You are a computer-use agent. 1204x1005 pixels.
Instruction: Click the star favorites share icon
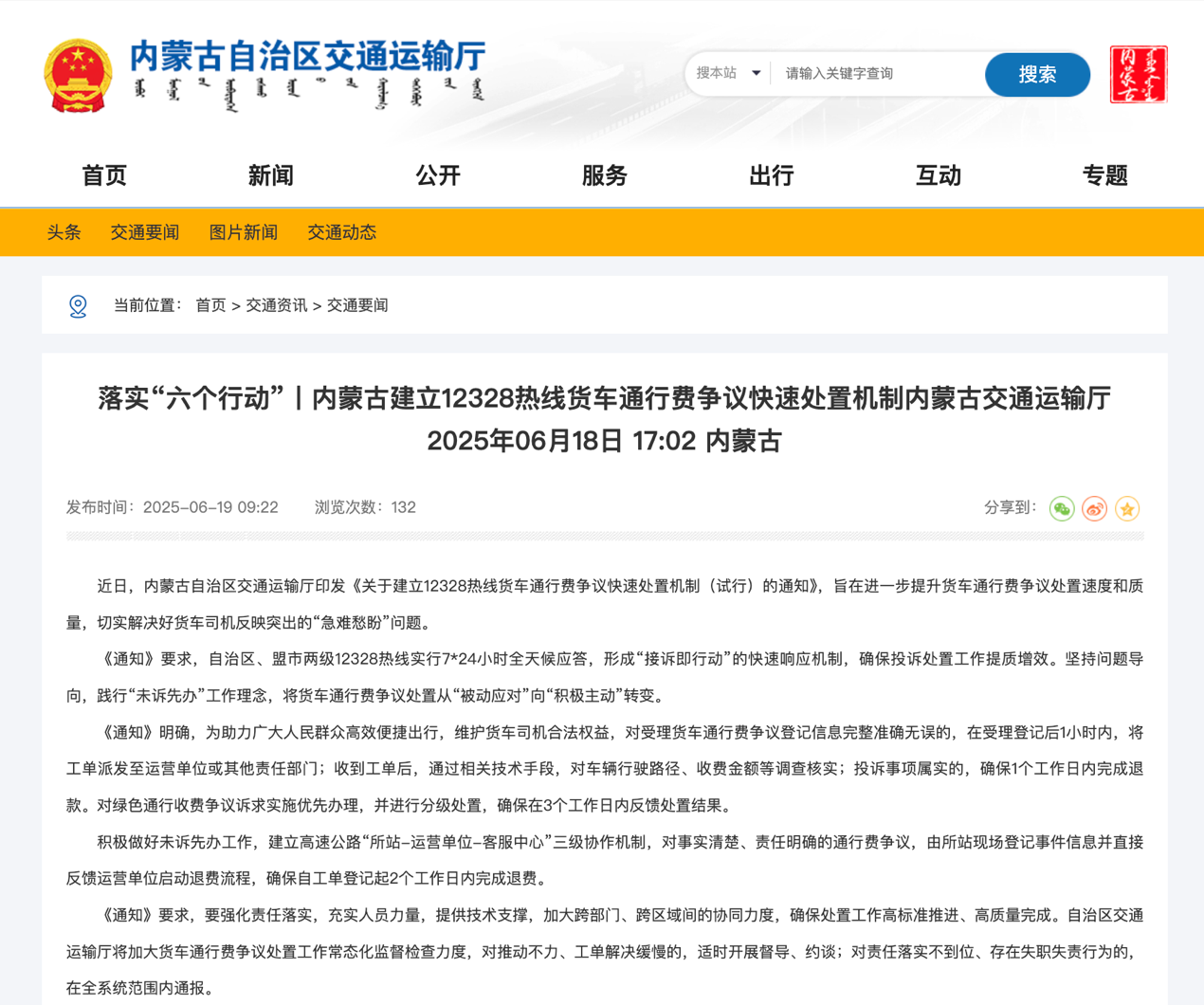click(x=1127, y=509)
